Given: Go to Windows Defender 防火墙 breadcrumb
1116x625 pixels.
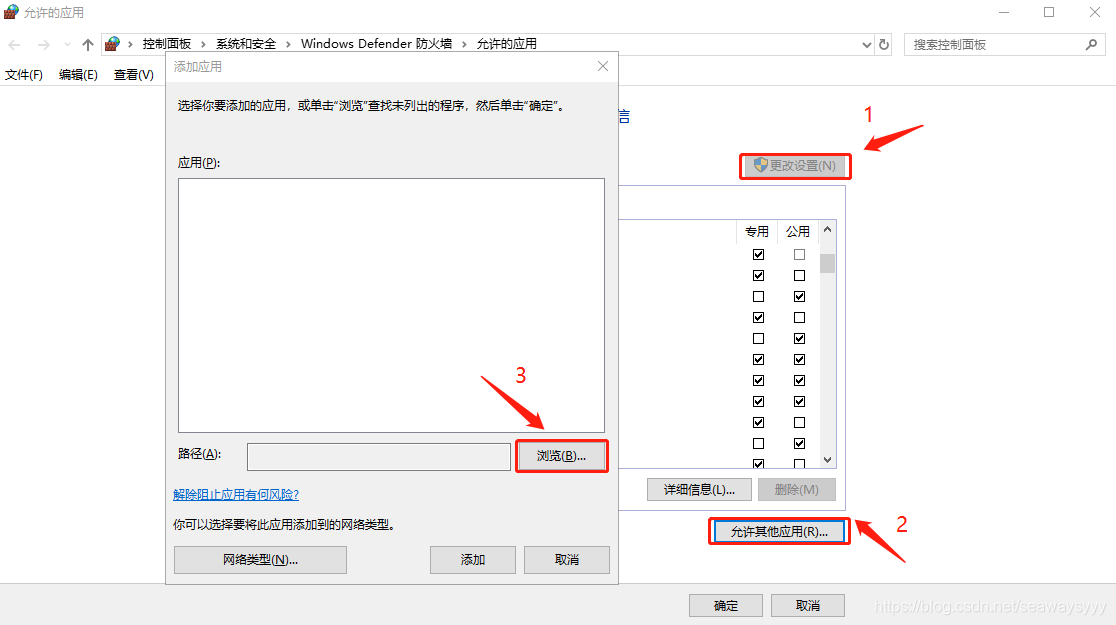Looking at the screenshot, I should pyautogui.click(x=377, y=44).
